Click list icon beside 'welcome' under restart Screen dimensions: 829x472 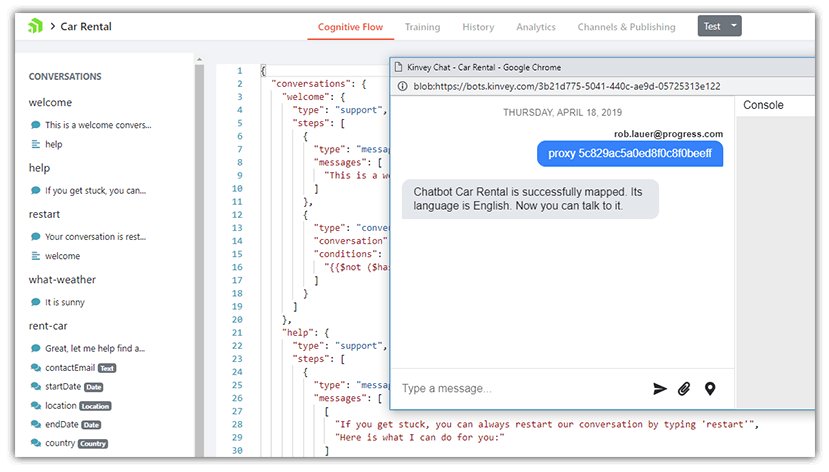[x=36, y=256]
